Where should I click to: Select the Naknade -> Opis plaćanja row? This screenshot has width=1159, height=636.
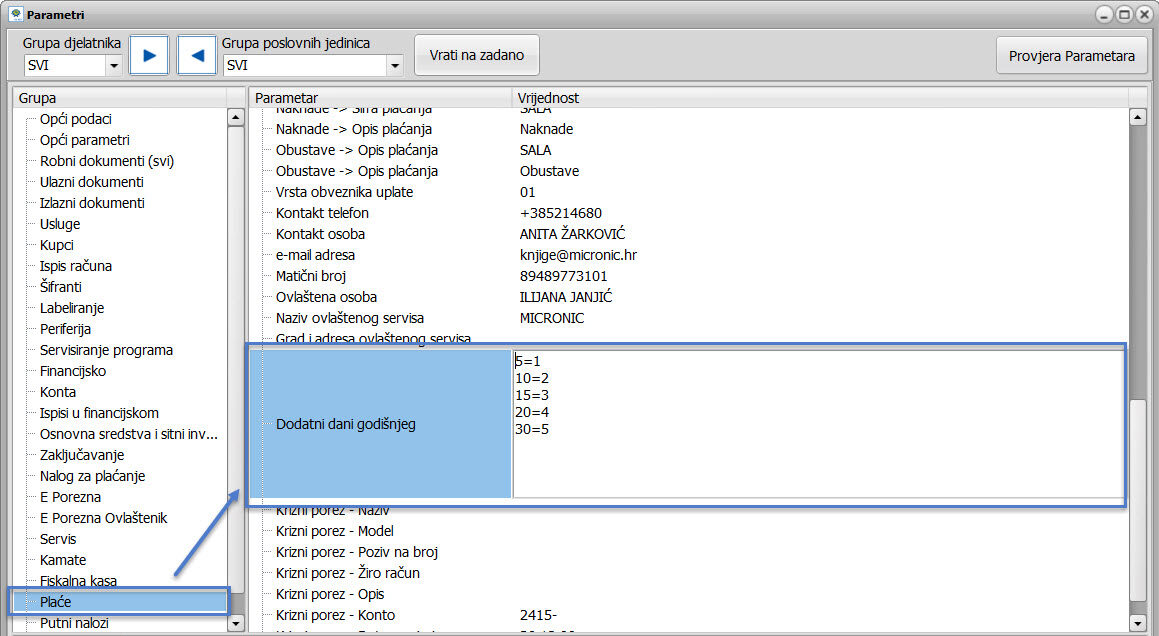tap(353, 129)
